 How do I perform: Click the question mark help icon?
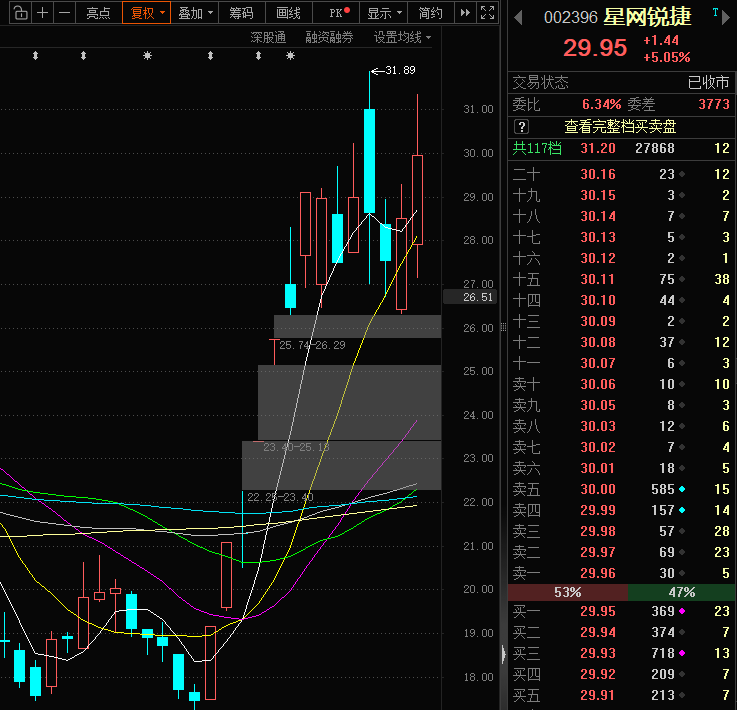[x=522, y=126]
